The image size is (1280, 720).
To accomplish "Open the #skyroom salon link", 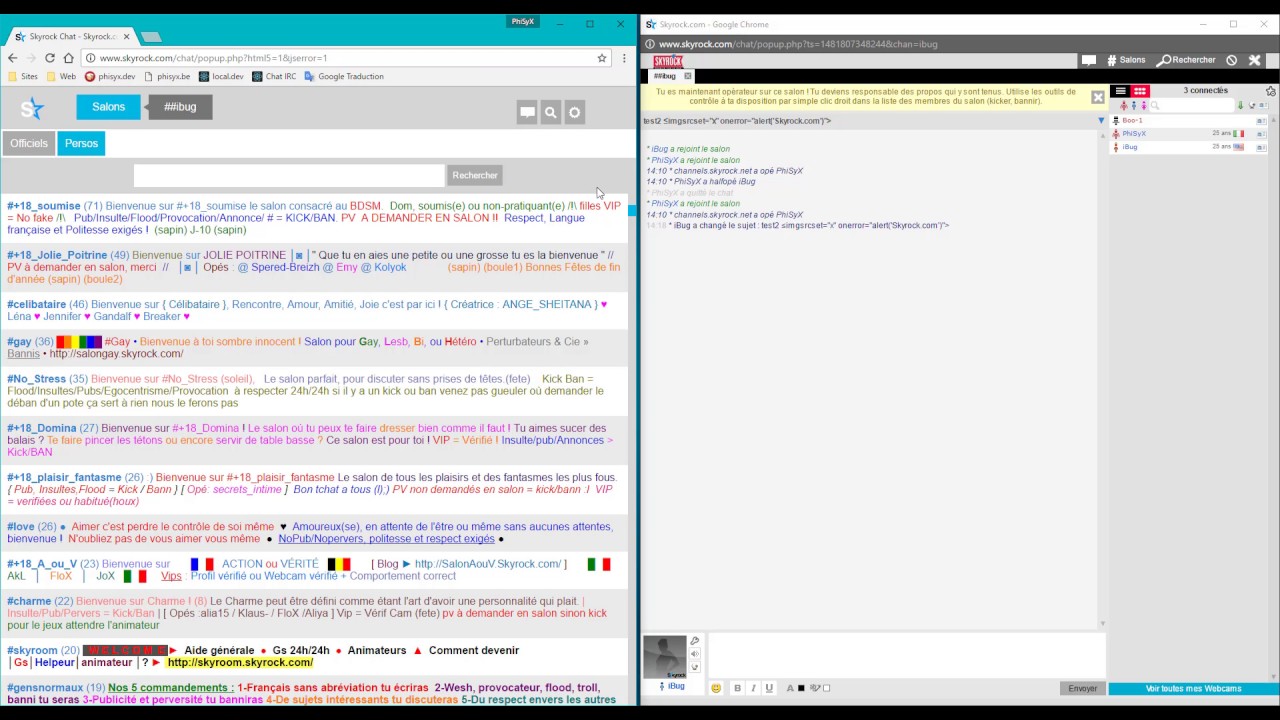I will [32, 650].
